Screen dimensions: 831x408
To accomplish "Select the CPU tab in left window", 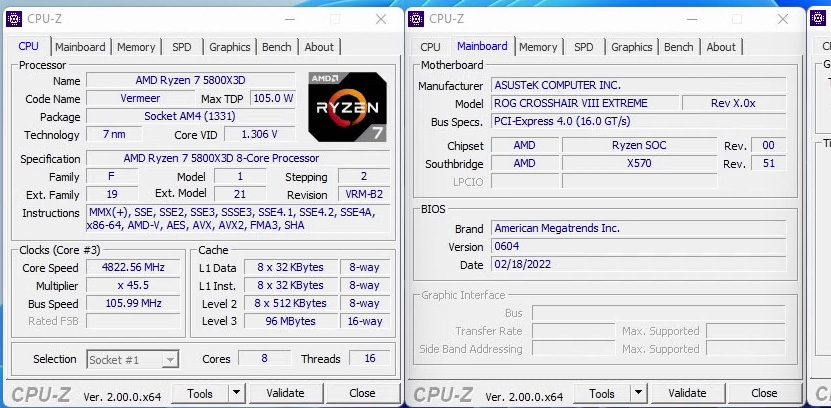I will 29,46.
